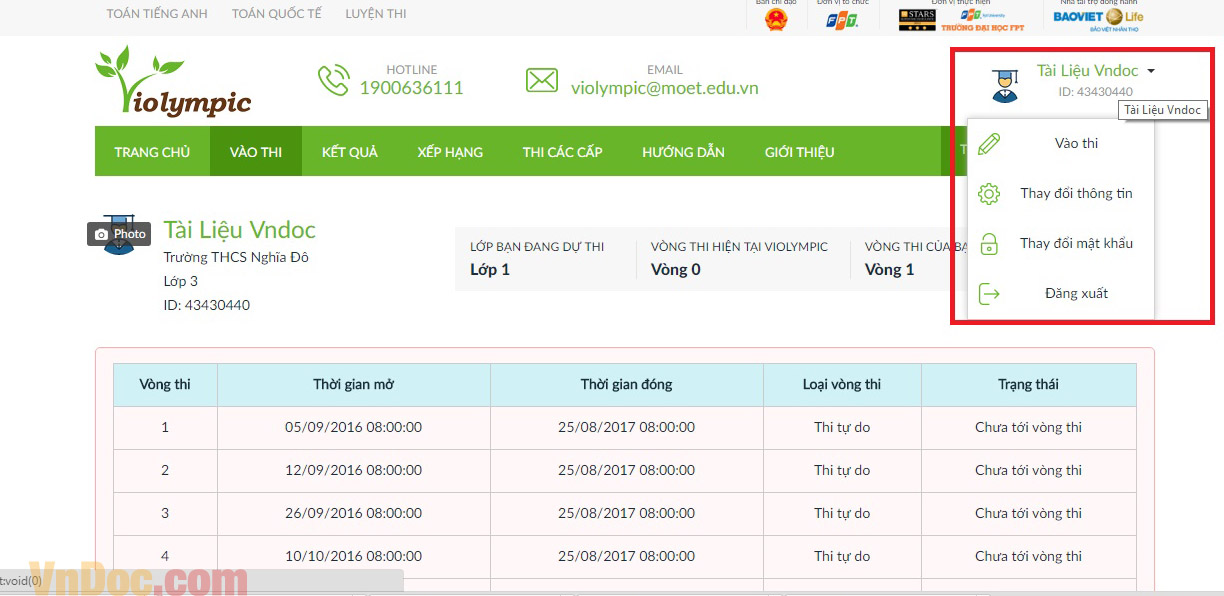Open the XẾP HẠNG menu item
Viewport: 1224px width, 596px height.
click(x=450, y=152)
